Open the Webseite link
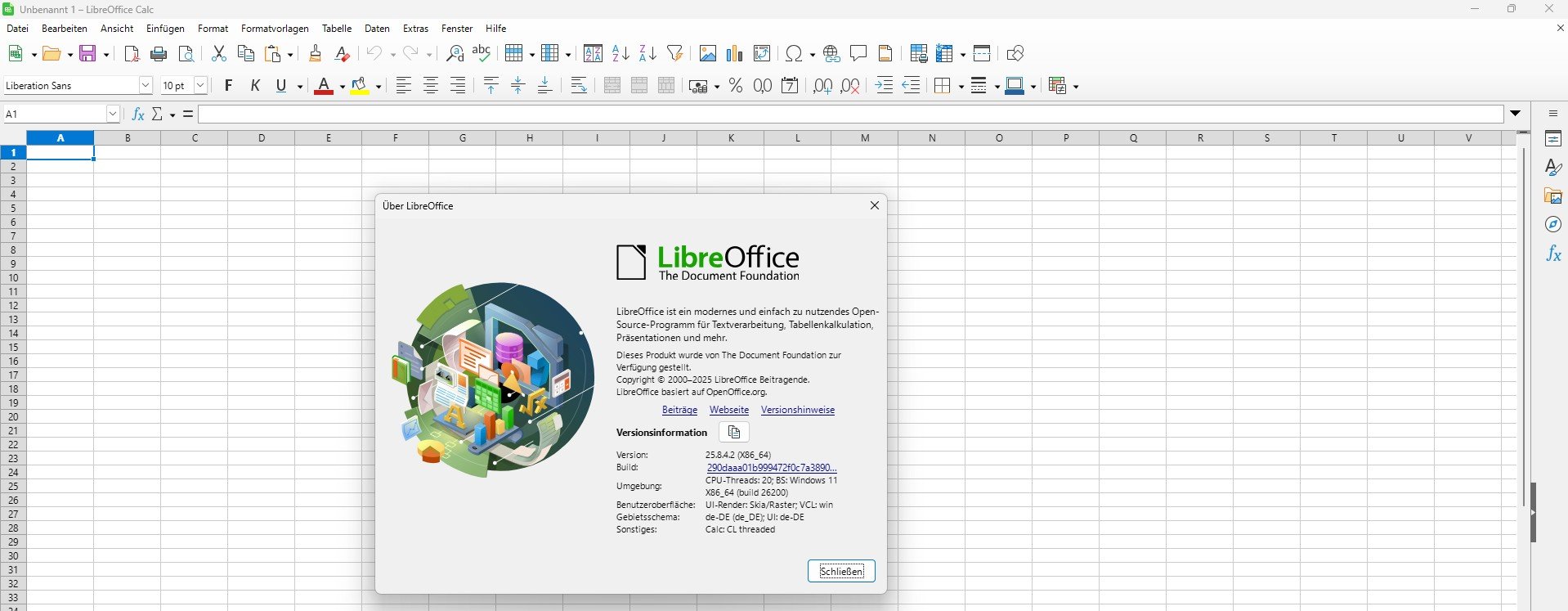 pos(729,410)
